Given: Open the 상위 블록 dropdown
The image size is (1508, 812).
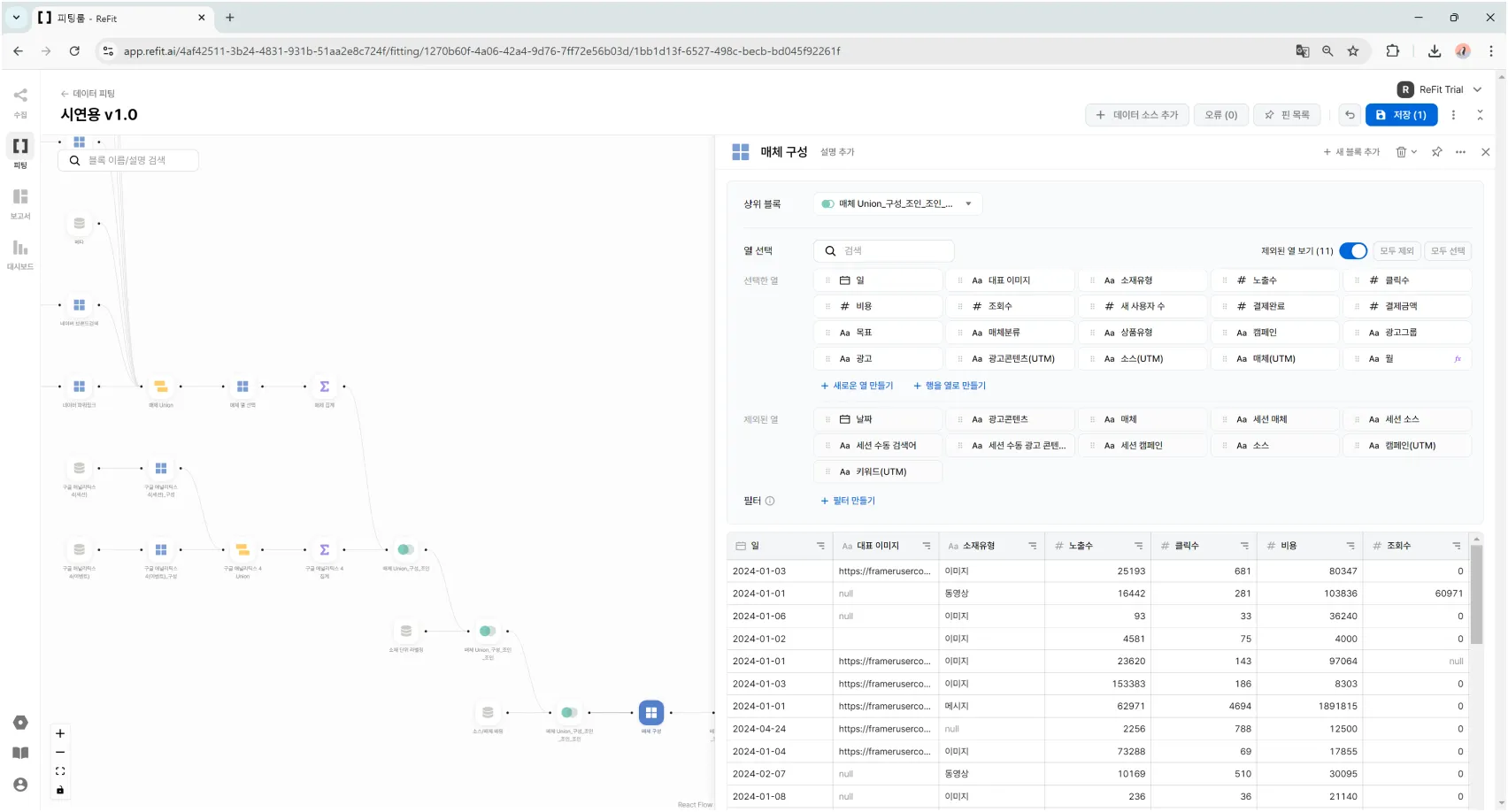Looking at the screenshot, I should (x=898, y=203).
